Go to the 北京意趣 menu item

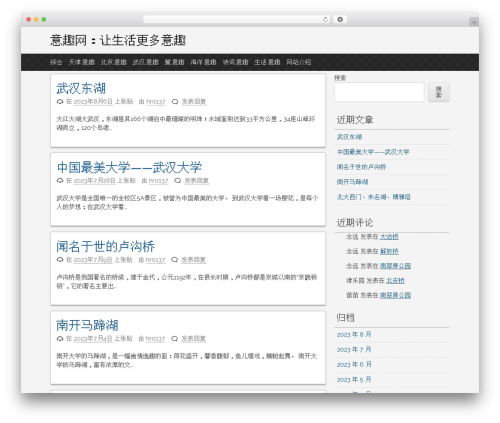click(x=114, y=62)
